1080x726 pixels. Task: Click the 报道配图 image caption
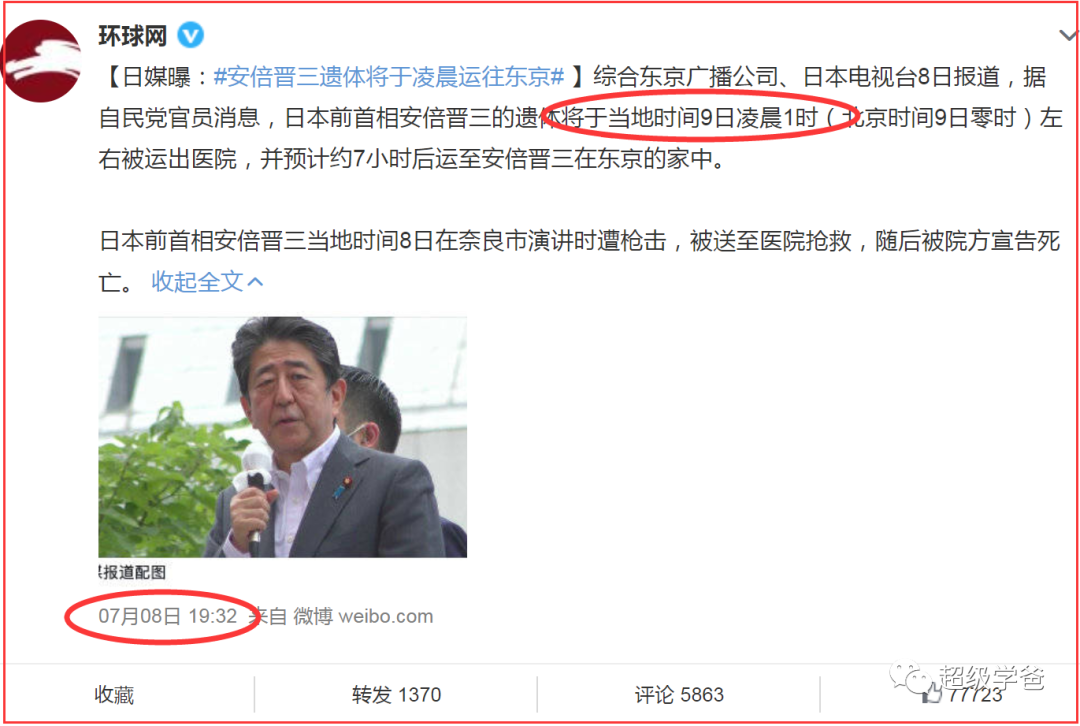[132, 572]
